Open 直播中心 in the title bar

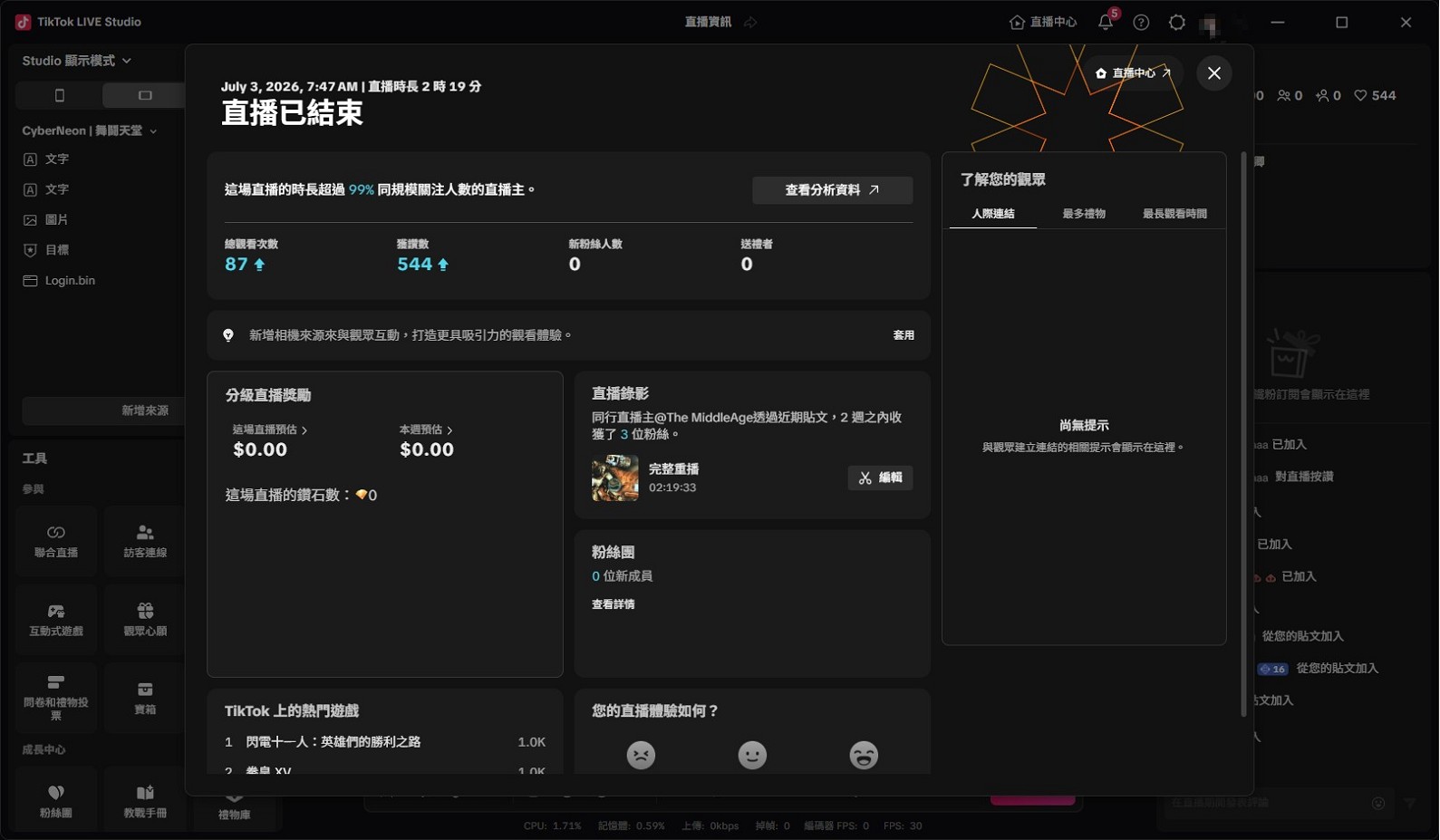click(x=1043, y=23)
